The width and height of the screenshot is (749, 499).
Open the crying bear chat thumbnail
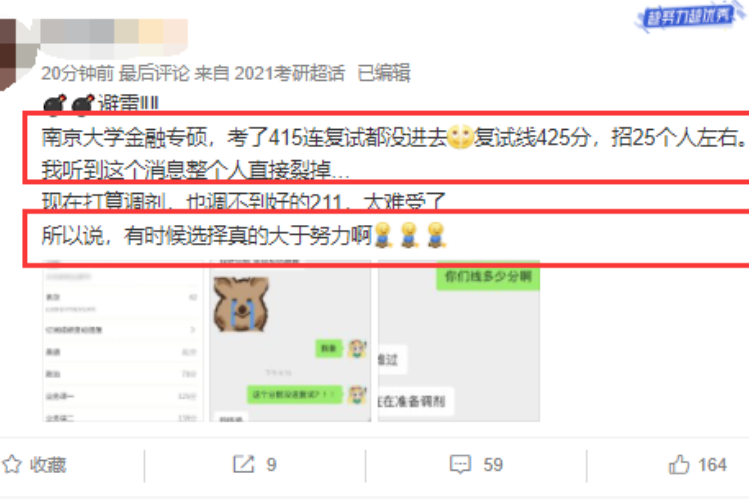[290, 341]
